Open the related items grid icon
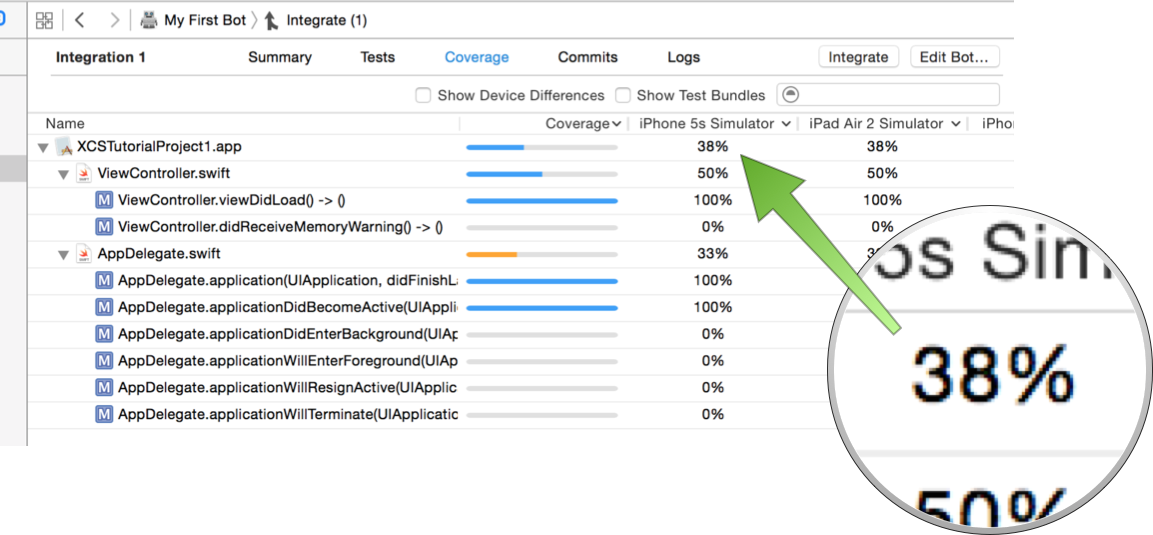Viewport: 1153px width, 535px height. (44, 21)
